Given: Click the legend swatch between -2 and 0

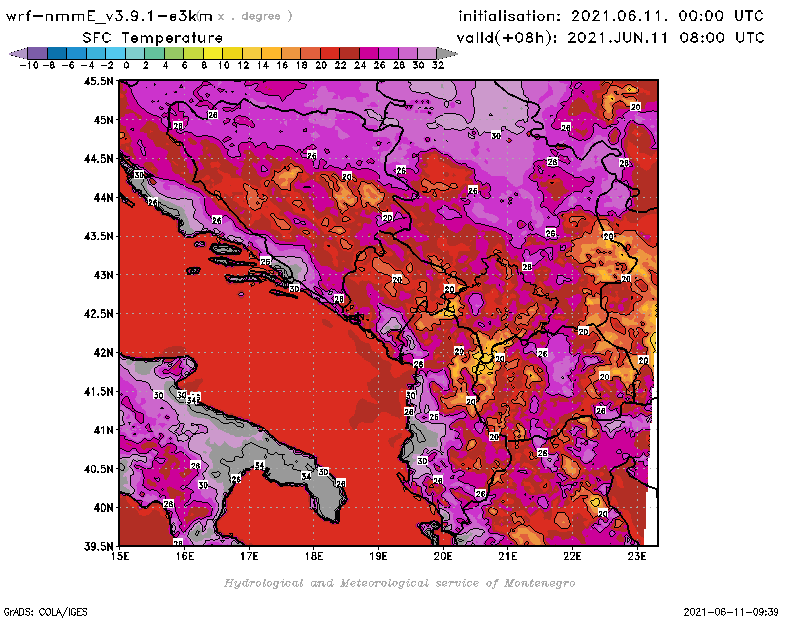Looking at the screenshot, I should coord(115,53).
